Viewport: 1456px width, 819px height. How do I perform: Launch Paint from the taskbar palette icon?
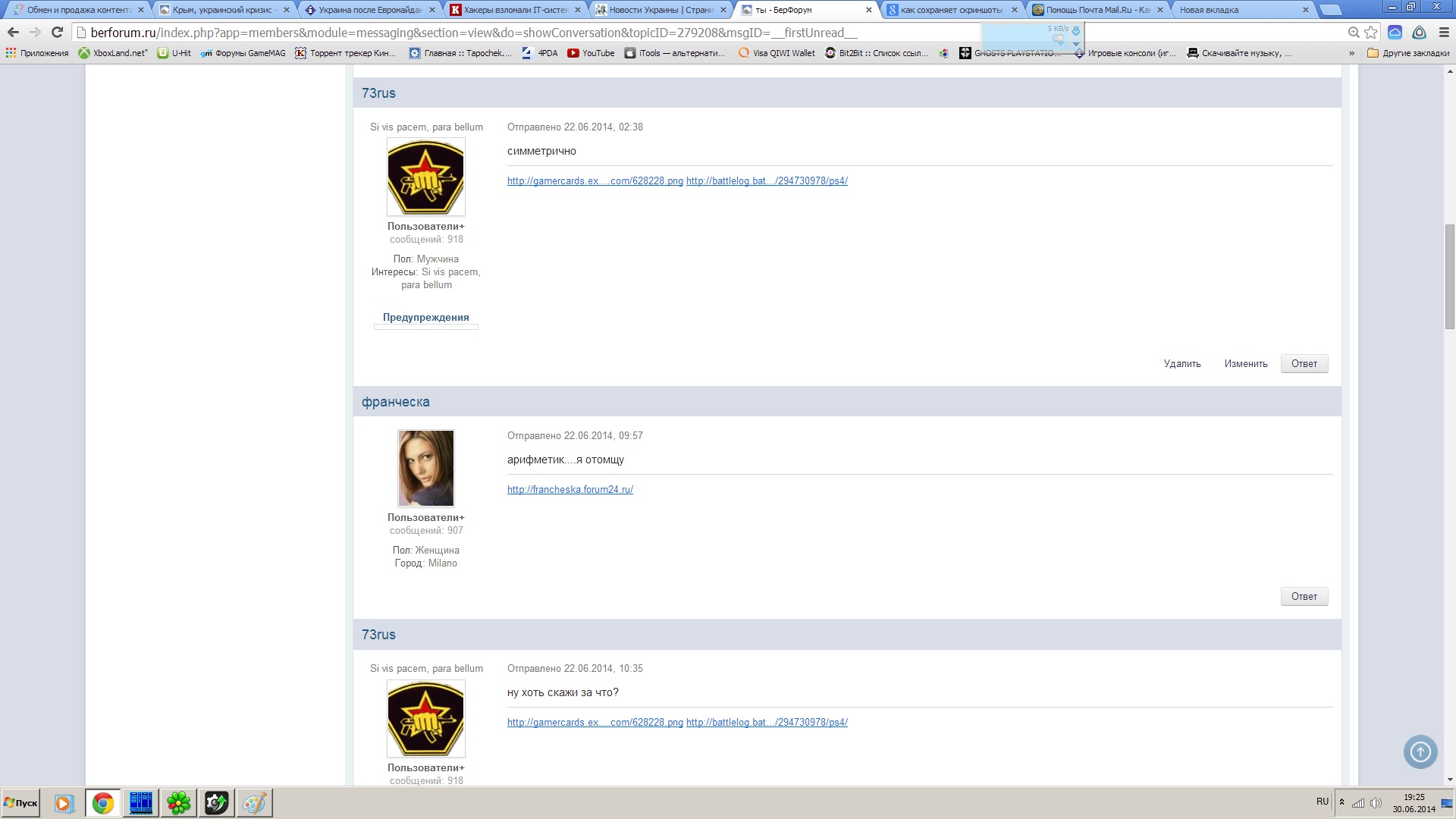point(254,803)
